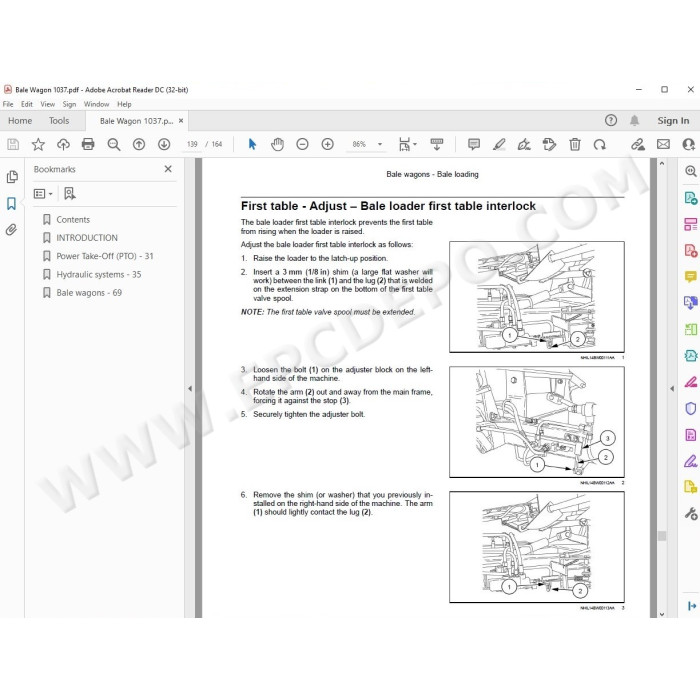The image size is (700, 700).
Task: Show page thumbnails panel
Action: pyautogui.click(x=12, y=177)
